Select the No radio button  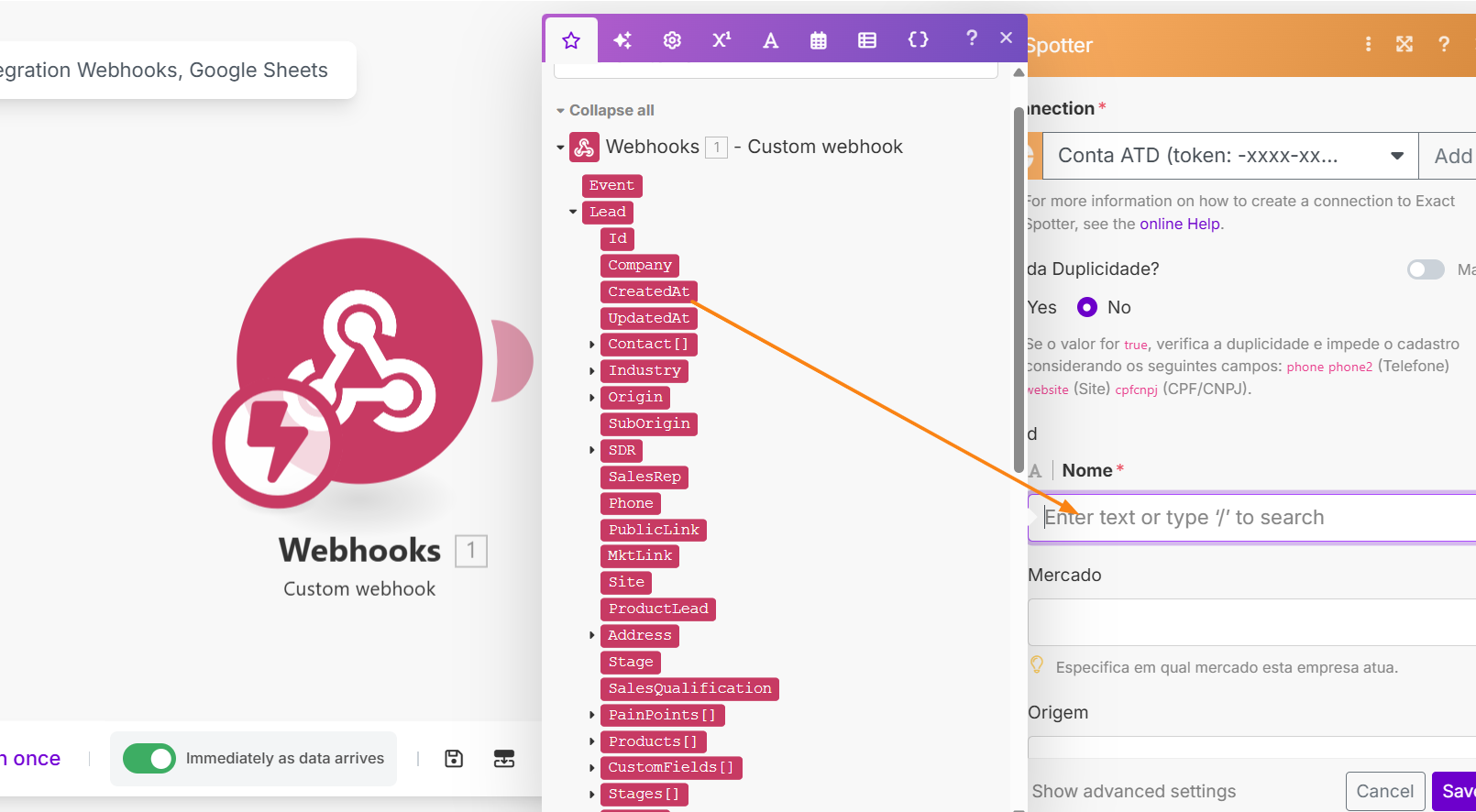tap(1087, 307)
